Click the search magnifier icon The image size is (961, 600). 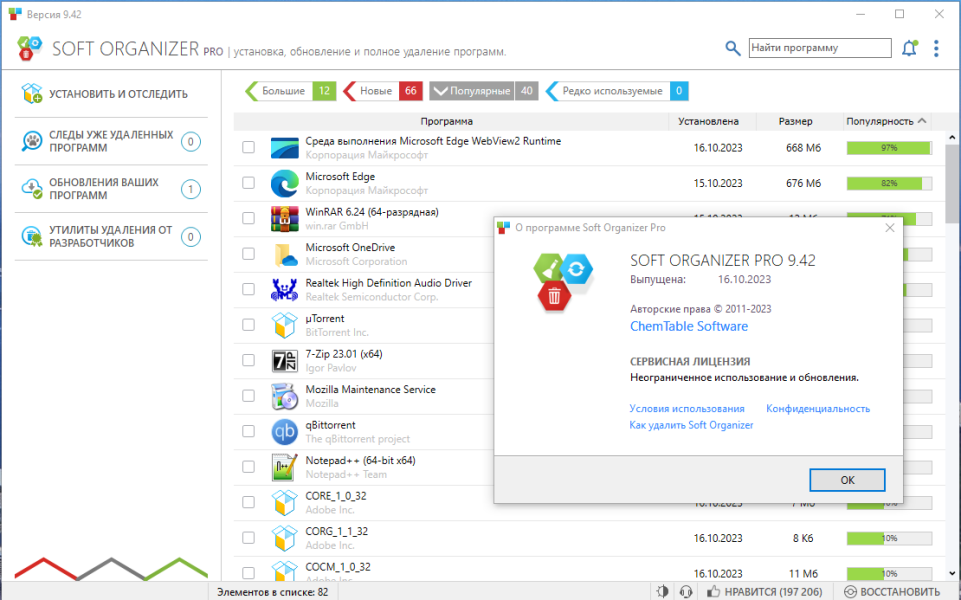(x=732, y=48)
